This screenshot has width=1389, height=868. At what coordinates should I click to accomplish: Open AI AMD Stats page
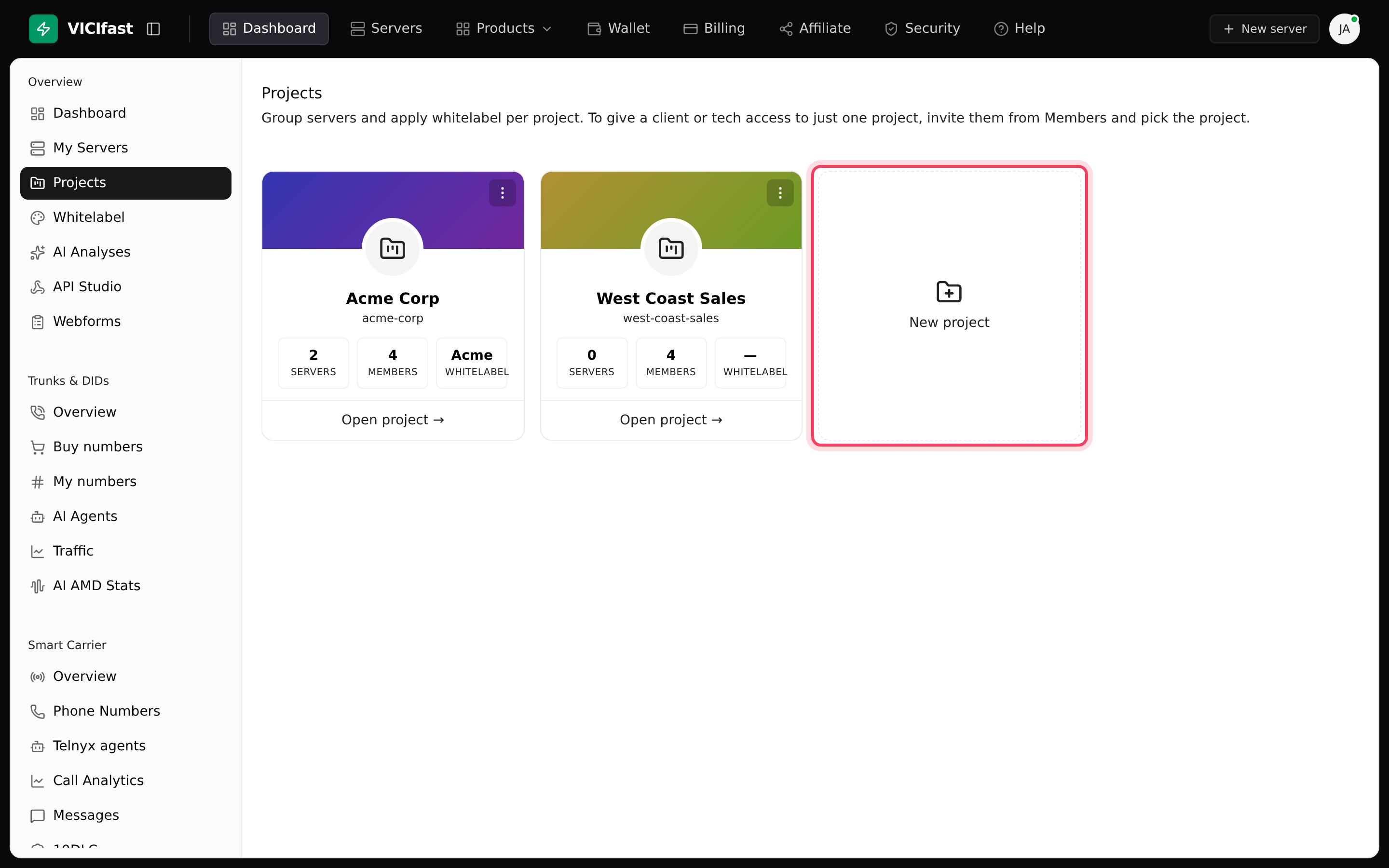click(x=126, y=585)
